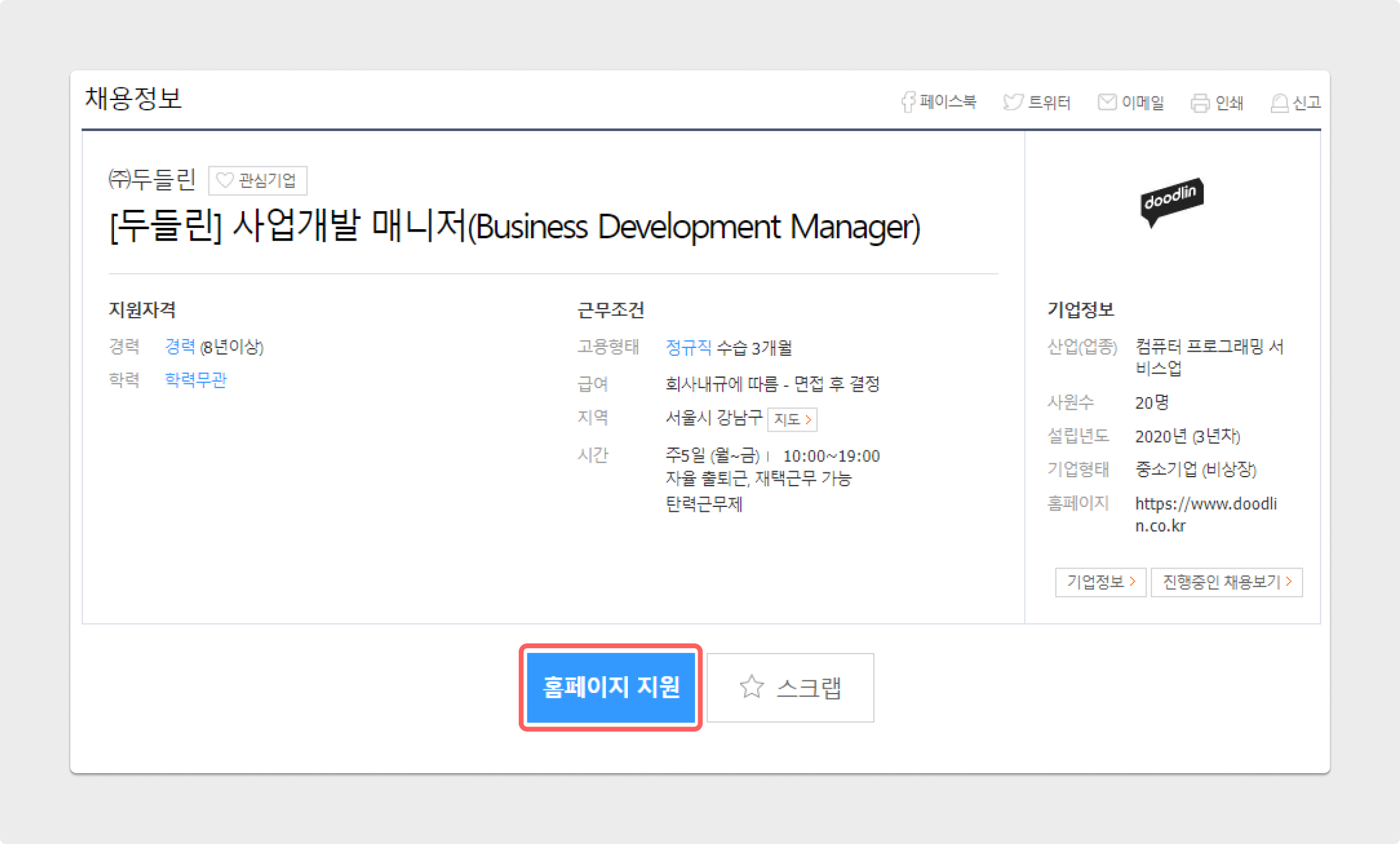Open the doodlin.co.kr homepage URL
The height and width of the screenshot is (844, 1400).
pos(1206,514)
